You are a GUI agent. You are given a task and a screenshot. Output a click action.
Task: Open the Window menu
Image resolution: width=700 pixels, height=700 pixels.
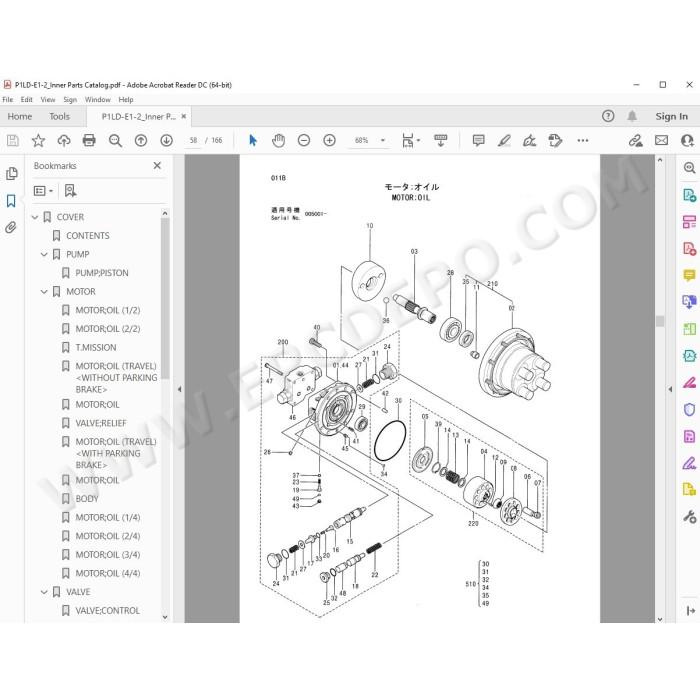click(x=97, y=100)
